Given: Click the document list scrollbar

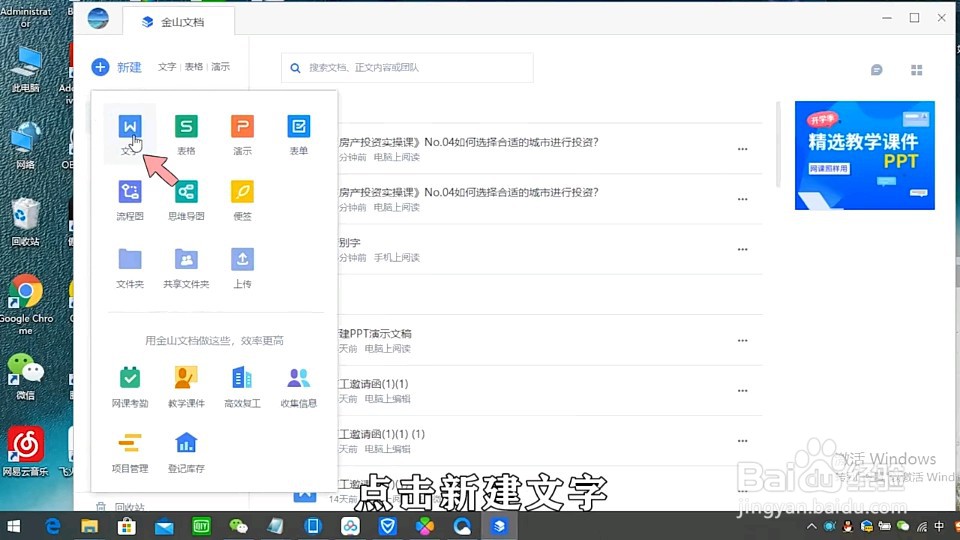Looking at the screenshot, I should [x=778, y=144].
